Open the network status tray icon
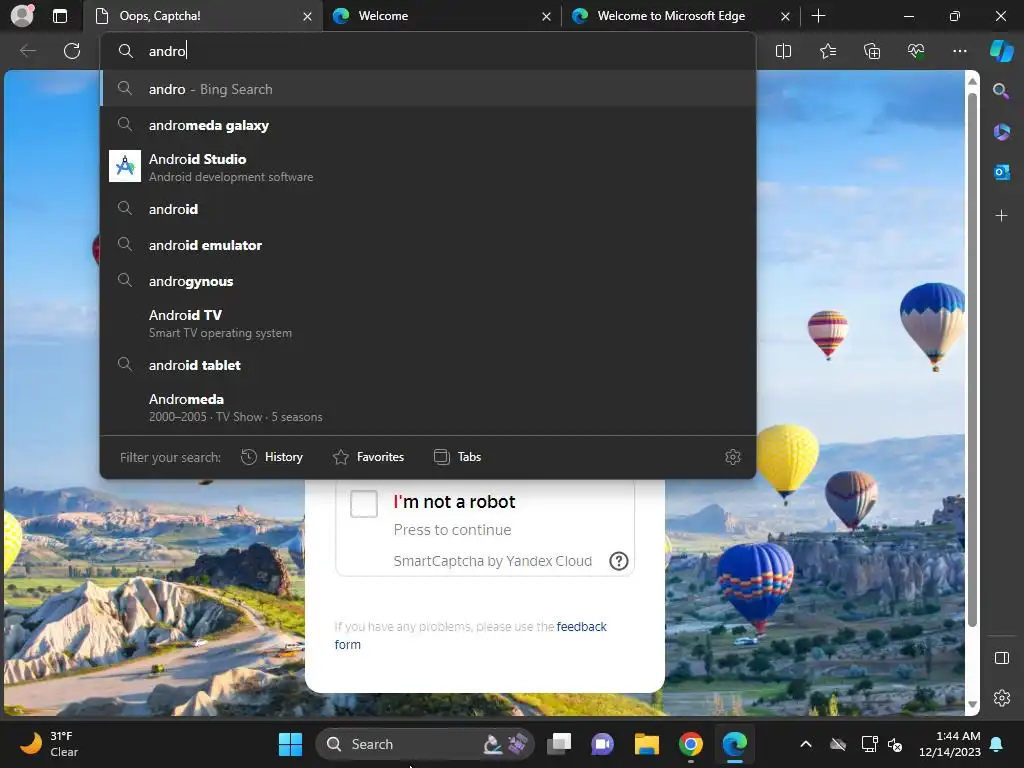1024x768 pixels. tap(869, 744)
